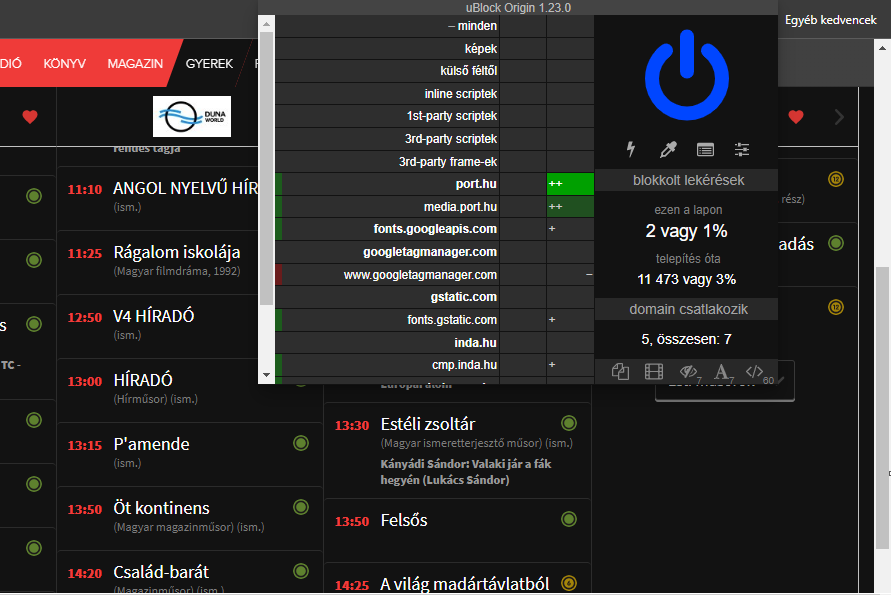Toggle the block large media film icon
891x595 pixels.
[x=654, y=372]
